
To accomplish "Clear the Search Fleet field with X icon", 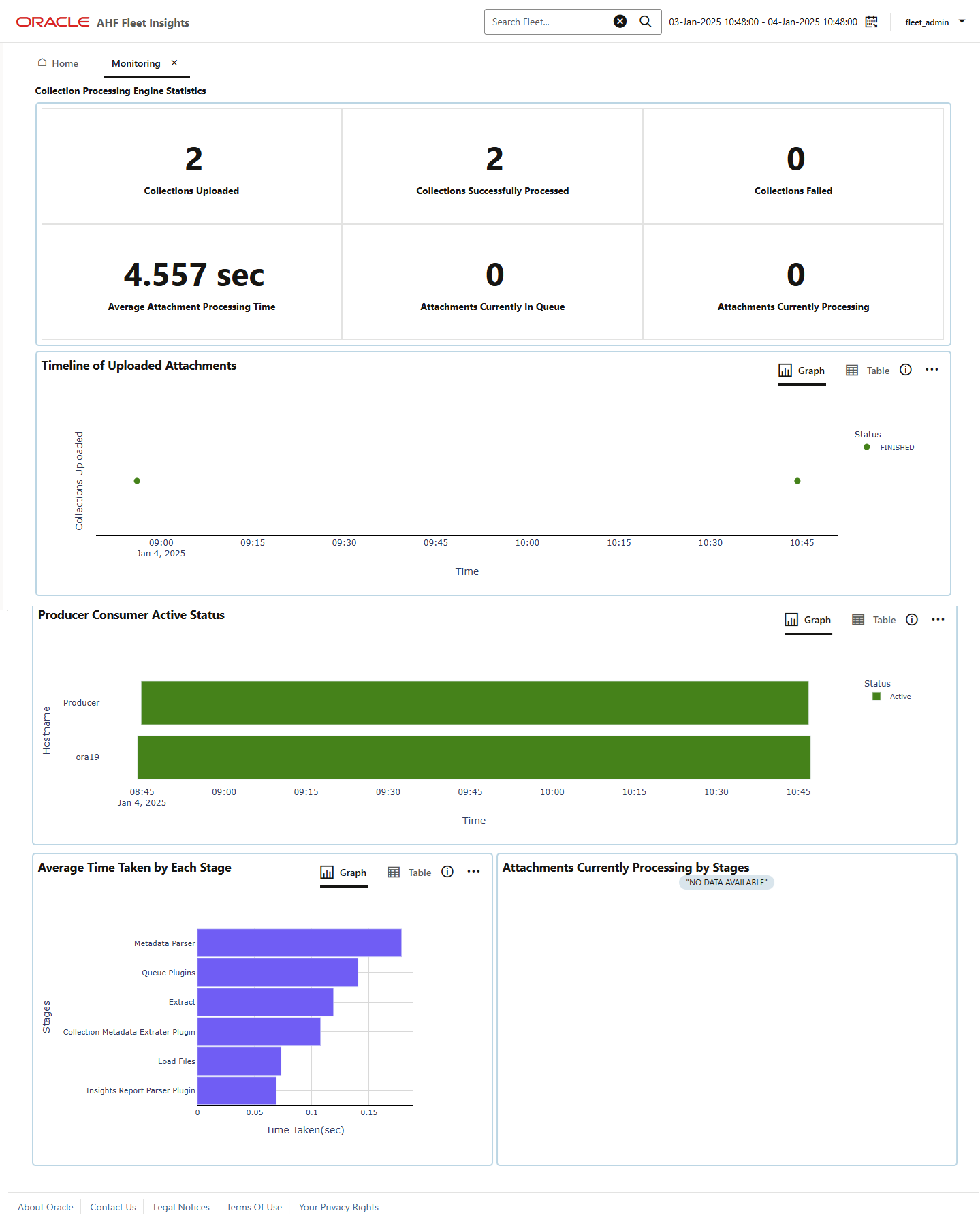I will (620, 22).
